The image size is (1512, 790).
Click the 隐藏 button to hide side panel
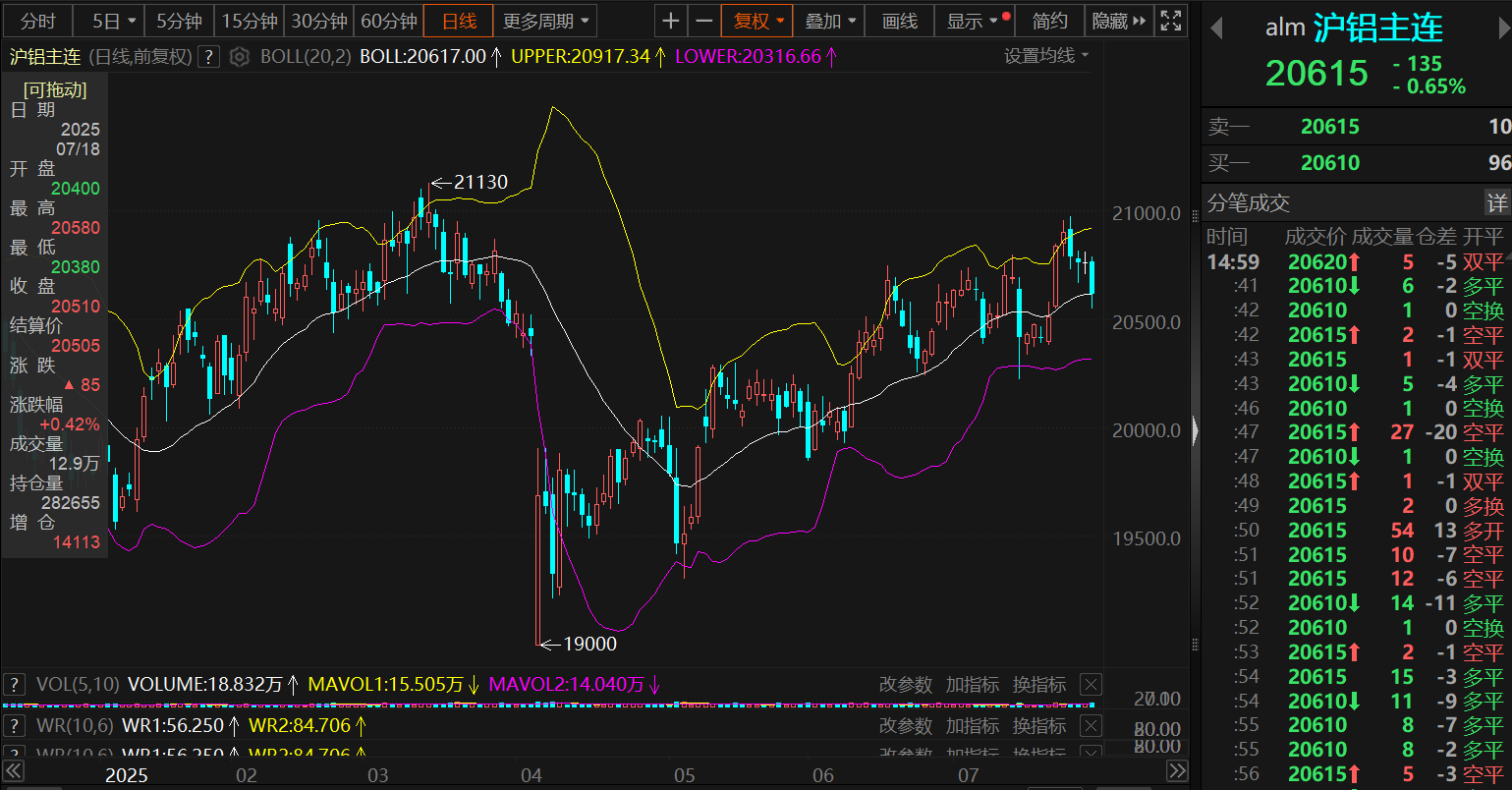[x=1118, y=21]
